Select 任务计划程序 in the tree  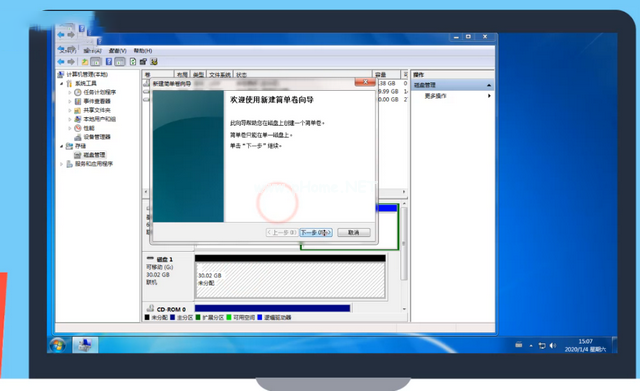click(100, 92)
